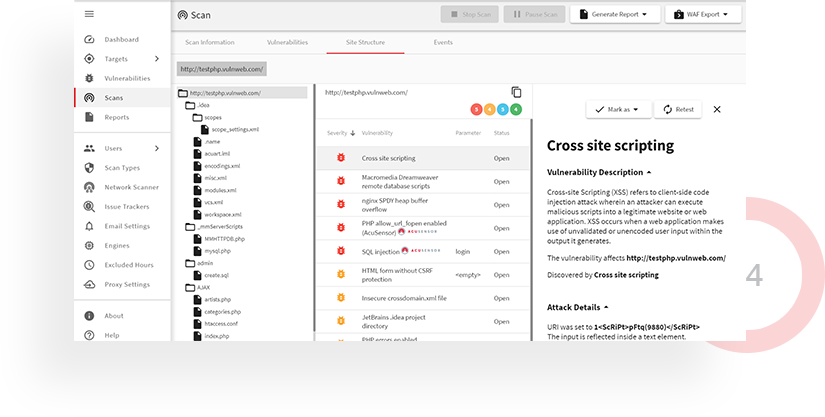Open the Mark as dropdown
This screenshot has width=825, height=417.
618,109
